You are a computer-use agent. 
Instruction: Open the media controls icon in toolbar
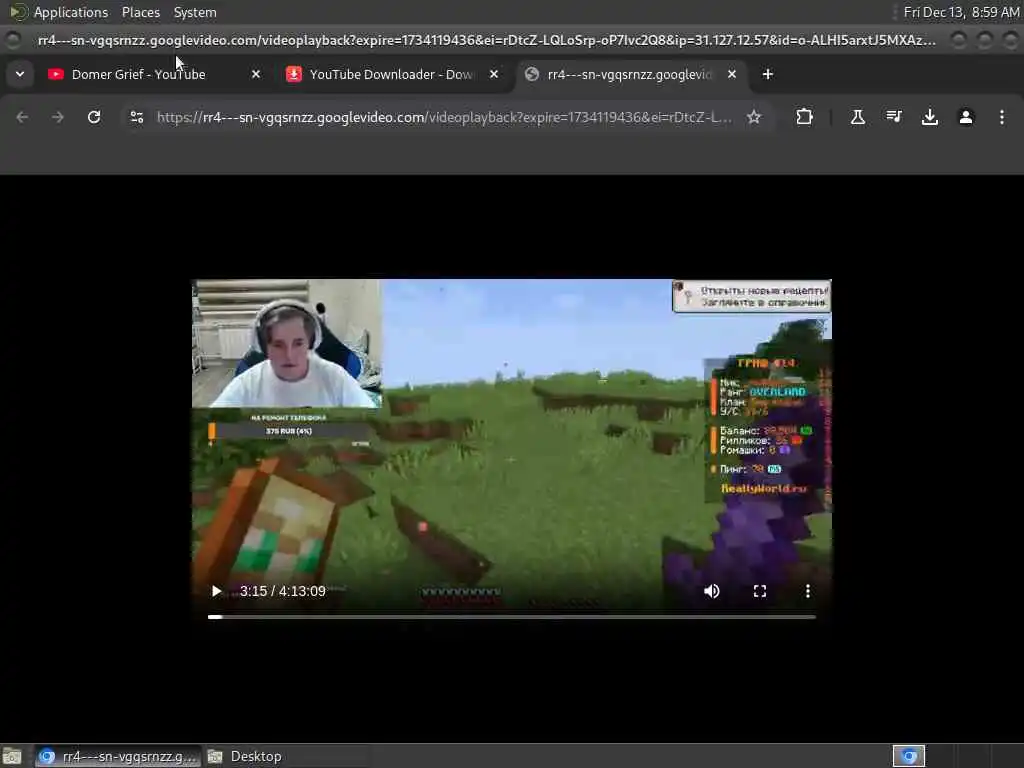[894, 118]
